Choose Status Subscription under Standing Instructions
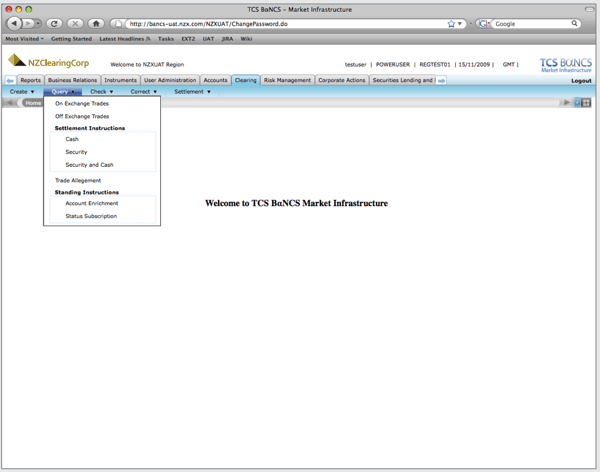Screen dimensions: 600x472 [91, 216]
